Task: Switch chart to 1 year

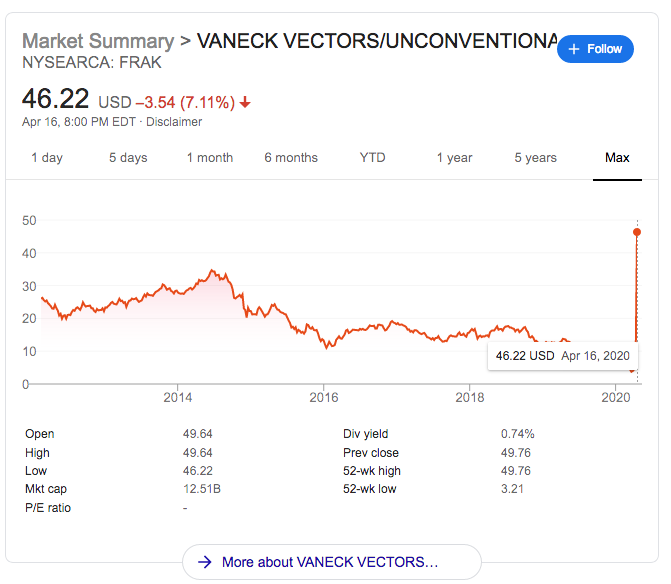Action: [454, 157]
